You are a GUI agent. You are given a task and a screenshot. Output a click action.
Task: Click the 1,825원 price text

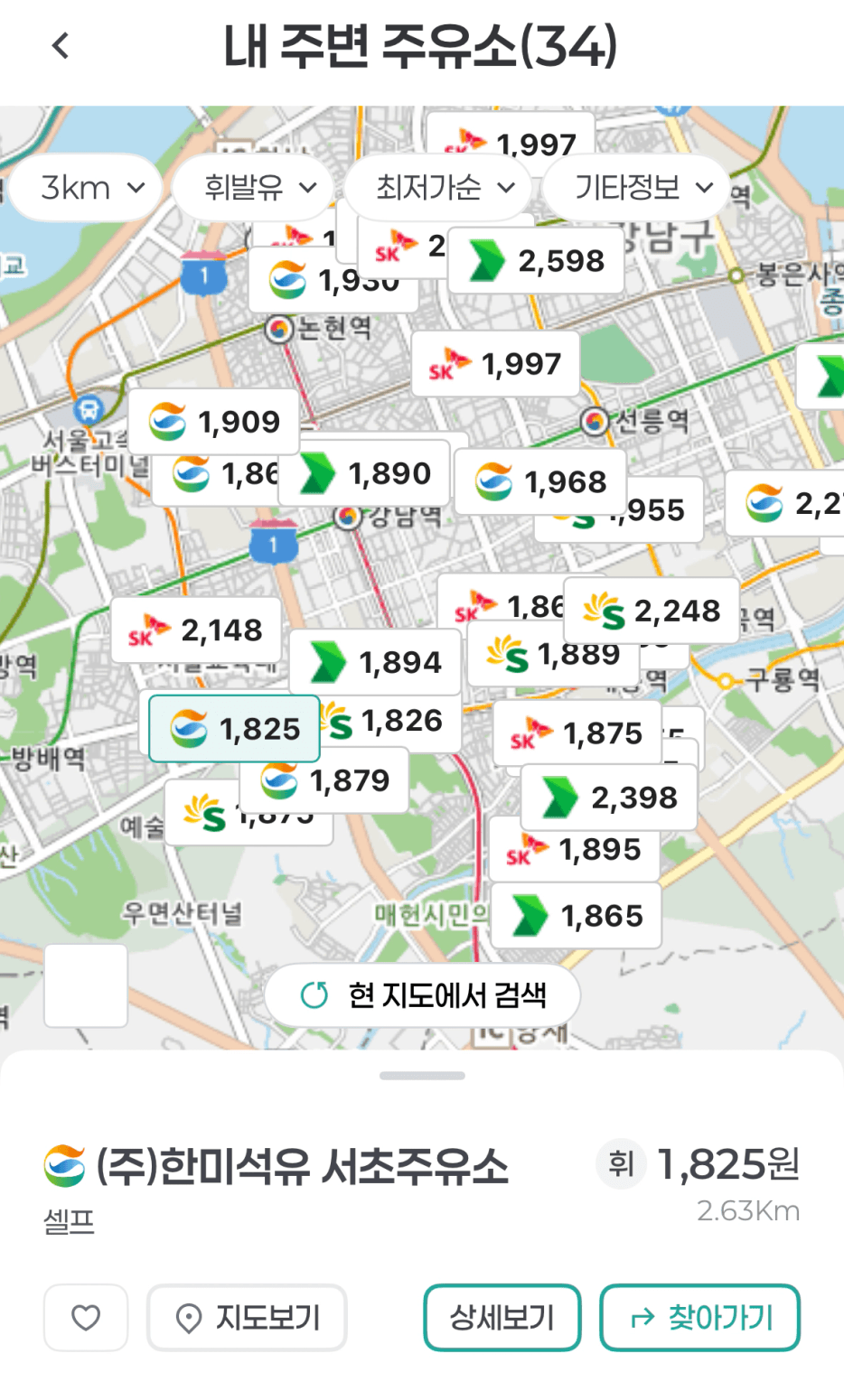[728, 1164]
